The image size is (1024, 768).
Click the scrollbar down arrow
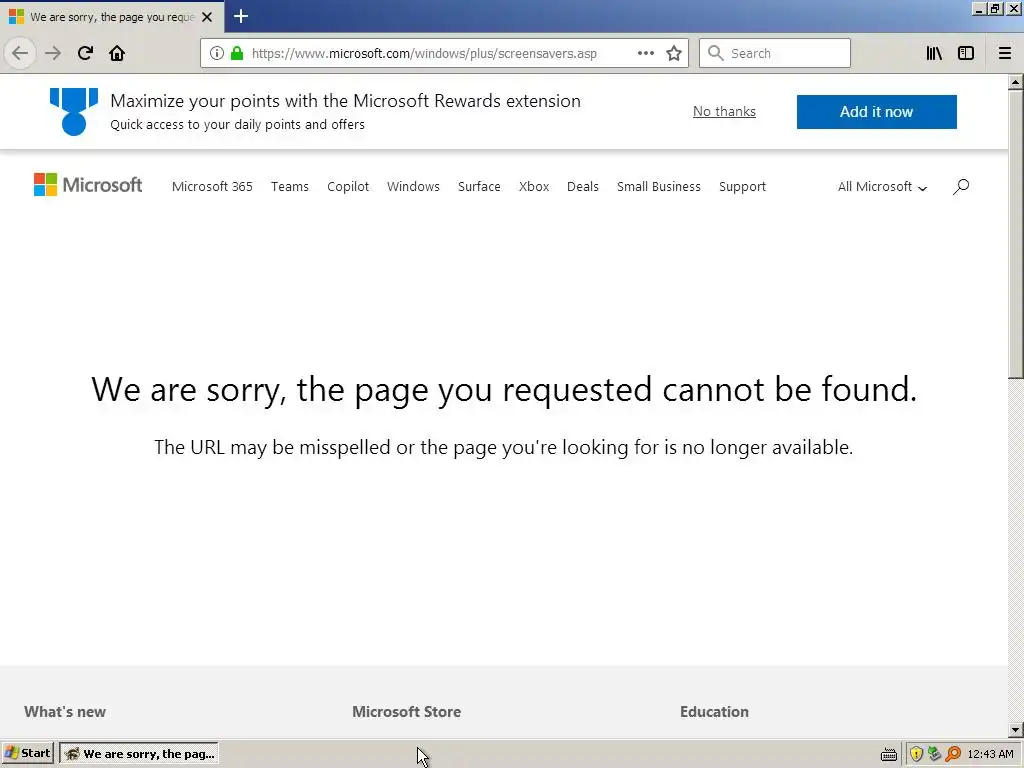tap(1015, 730)
